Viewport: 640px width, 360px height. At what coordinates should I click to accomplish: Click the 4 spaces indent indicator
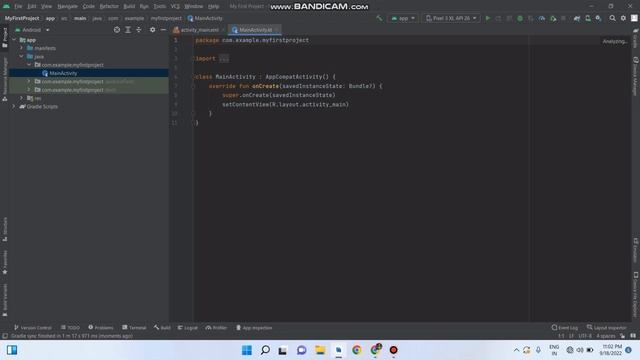605,336
